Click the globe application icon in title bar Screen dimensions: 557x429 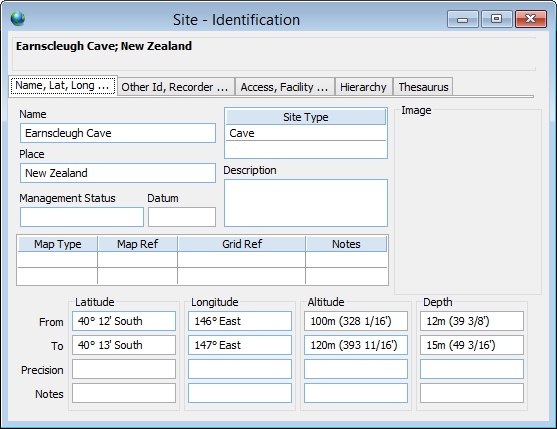(18, 19)
